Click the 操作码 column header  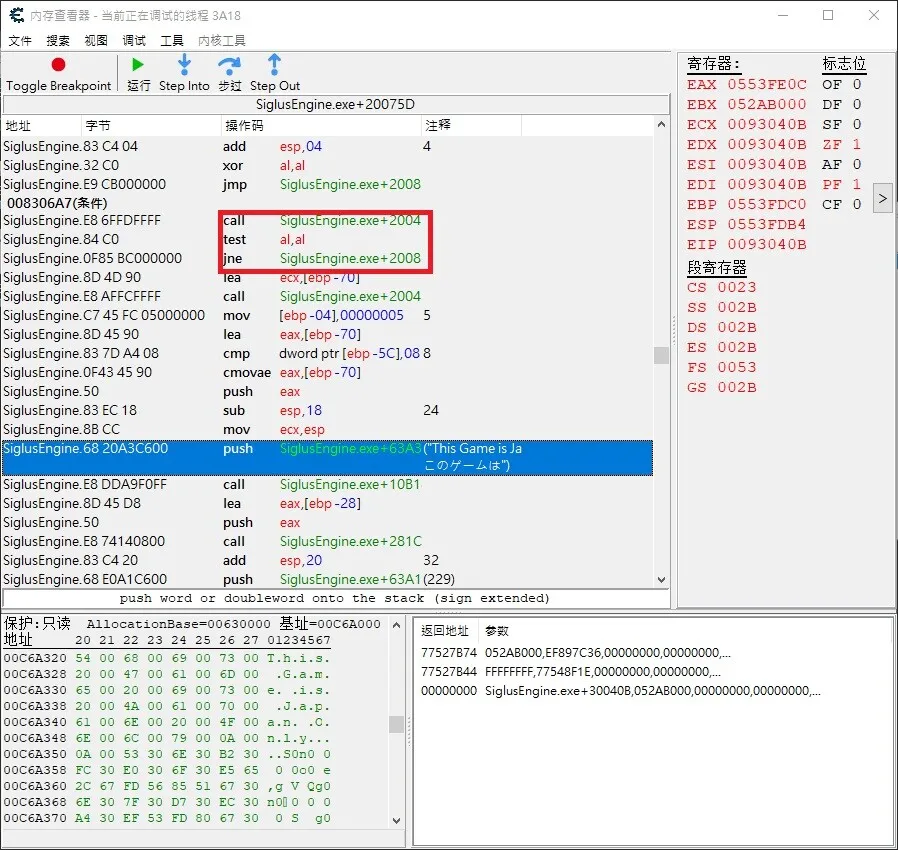pyautogui.click(x=243, y=126)
